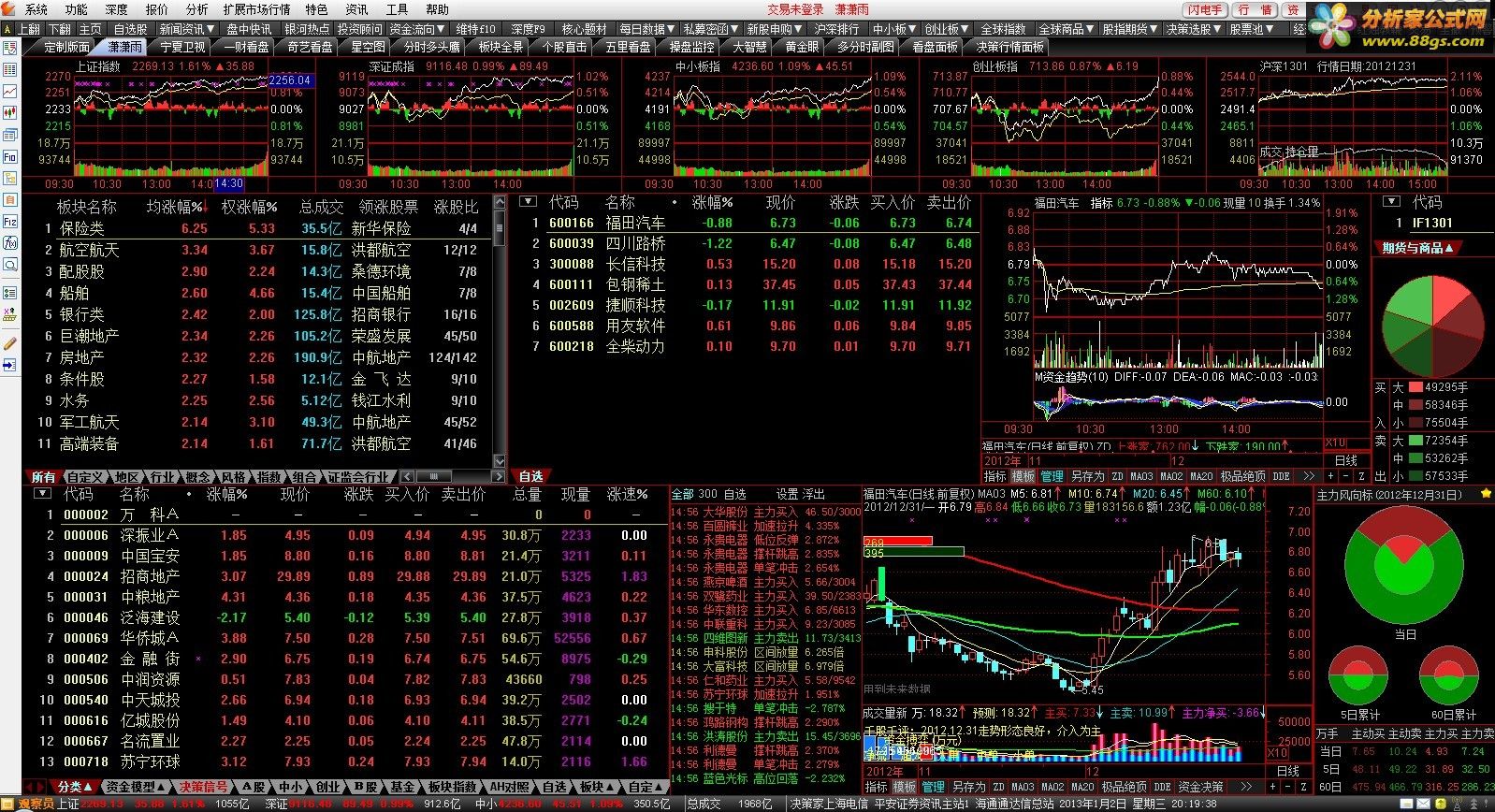The height and width of the screenshot is (812, 1495).
Task: Click the 日线 period label under daily chart
Action: click(x=1287, y=772)
